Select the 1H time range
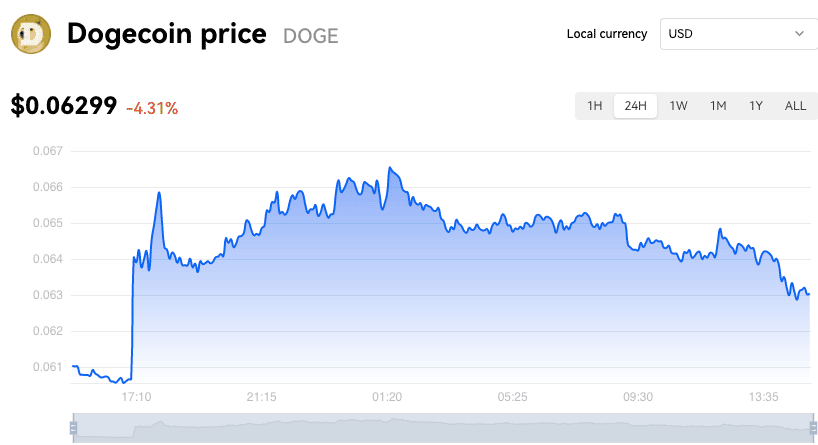The image size is (818, 445). (595, 106)
